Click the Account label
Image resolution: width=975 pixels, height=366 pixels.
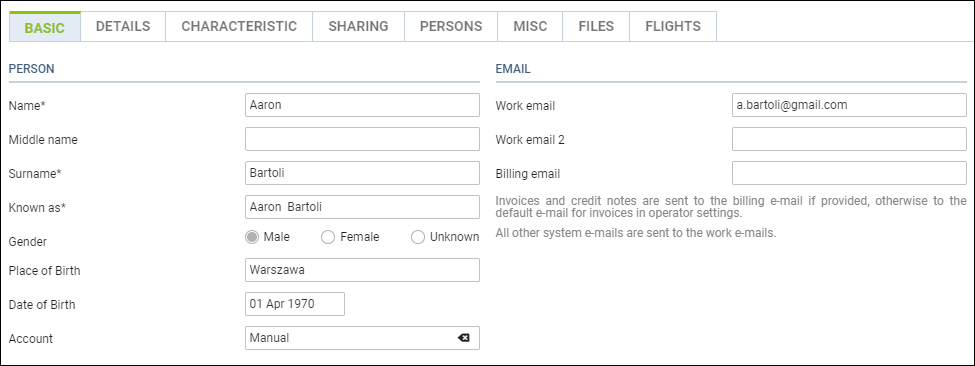(31, 339)
